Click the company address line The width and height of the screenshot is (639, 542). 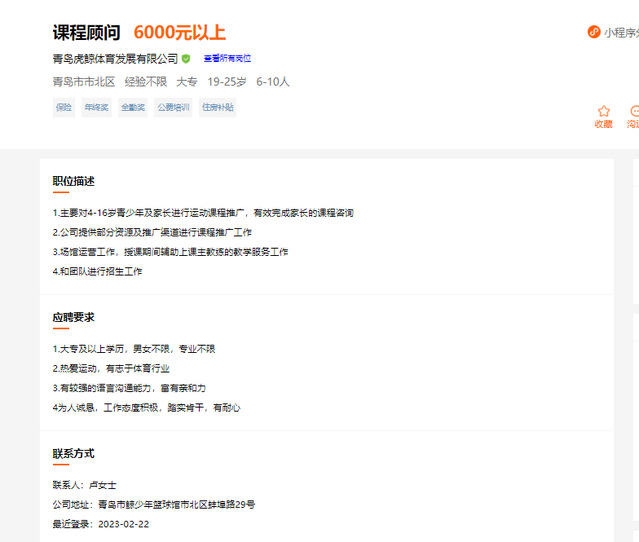pos(153,504)
